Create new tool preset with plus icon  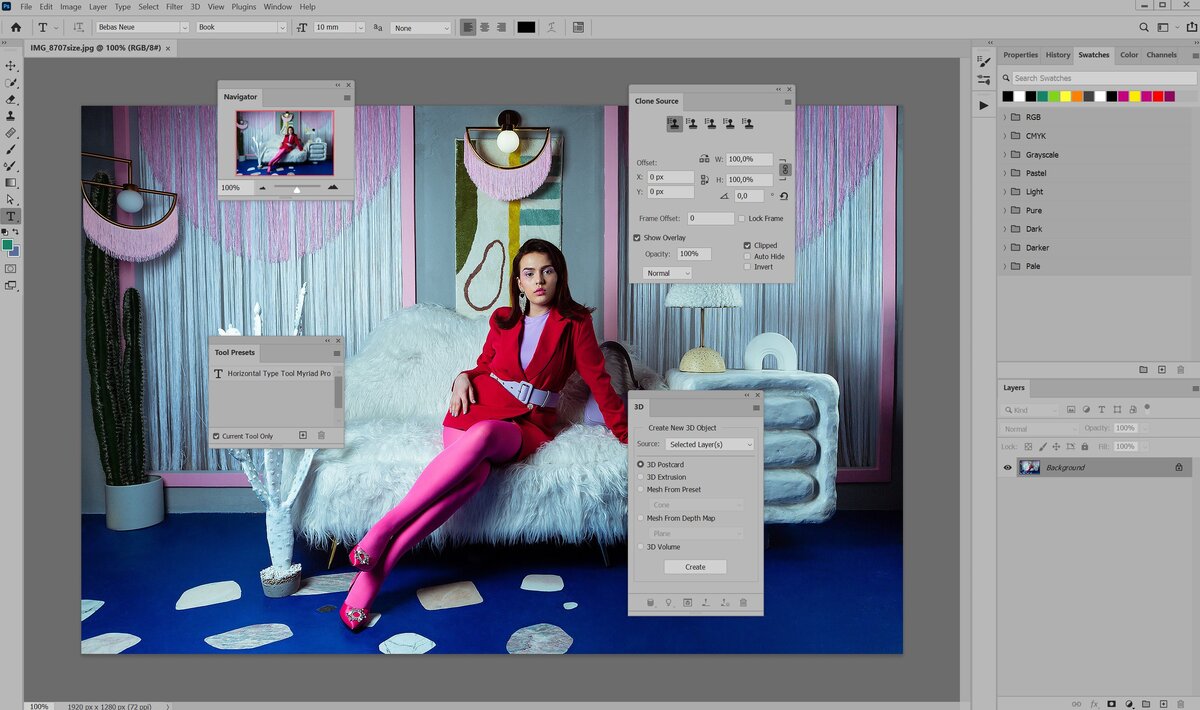pyautogui.click(x=303, y=436)
